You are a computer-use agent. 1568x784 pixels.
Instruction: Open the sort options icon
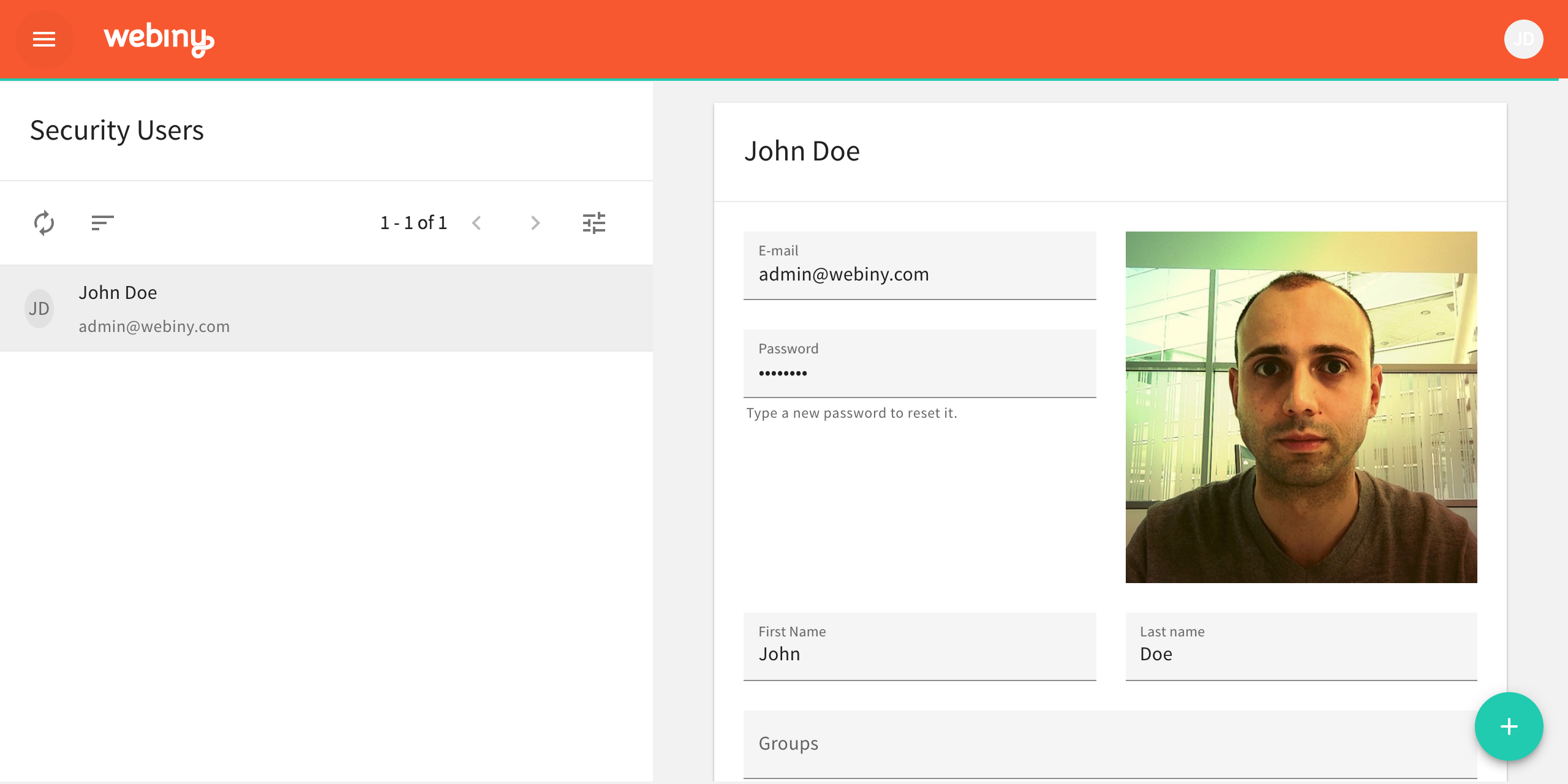tap(102, 223)
